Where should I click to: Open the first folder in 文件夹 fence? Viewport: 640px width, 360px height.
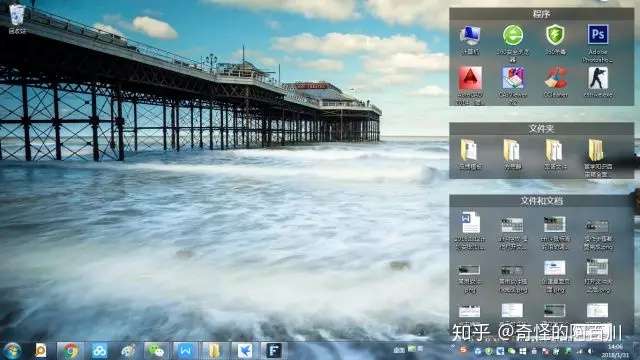click(469, 150)
